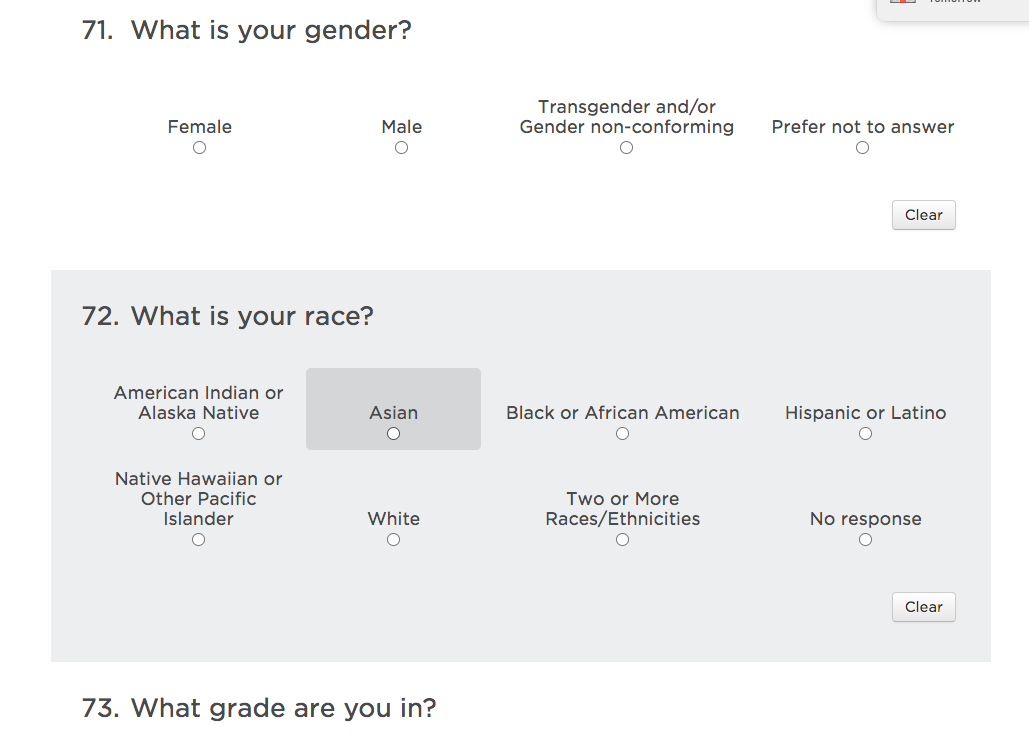Select the Male gender option
The height and width of the screenshot is (747, 1029).
[x=401, y=147]
